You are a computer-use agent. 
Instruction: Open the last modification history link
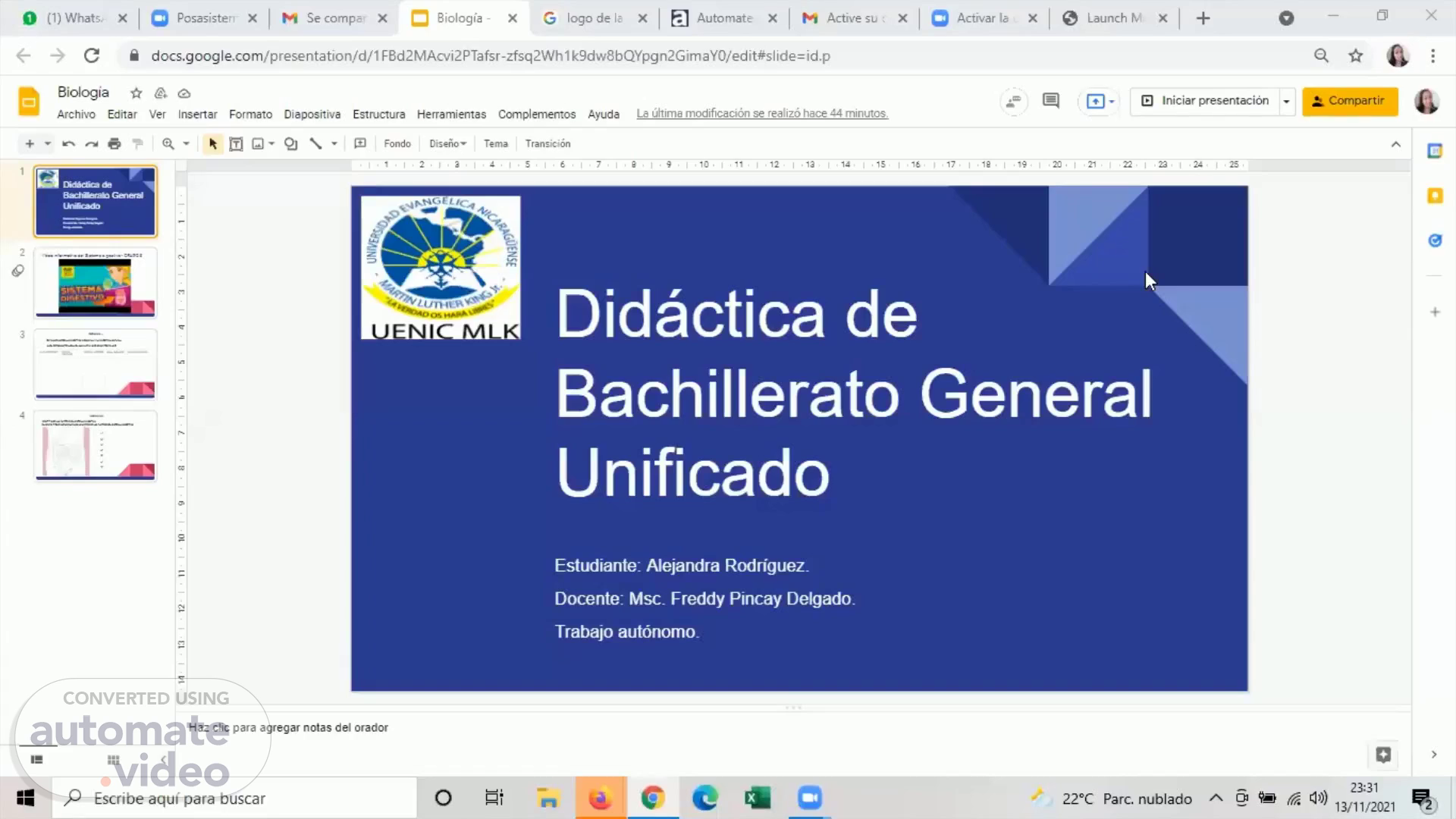[x=761, y=114]
